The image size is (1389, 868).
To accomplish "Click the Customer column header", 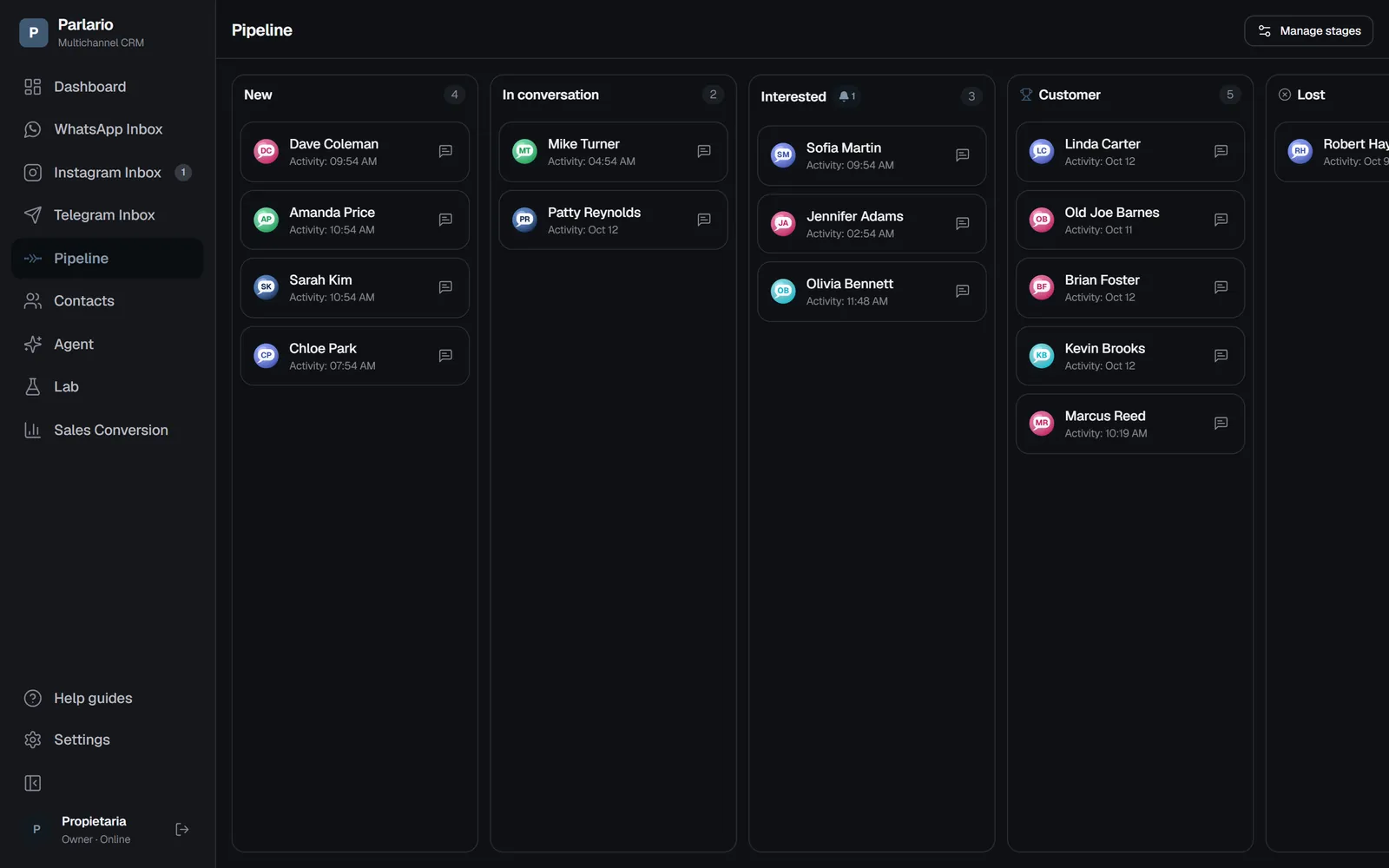I will 1070,95.
